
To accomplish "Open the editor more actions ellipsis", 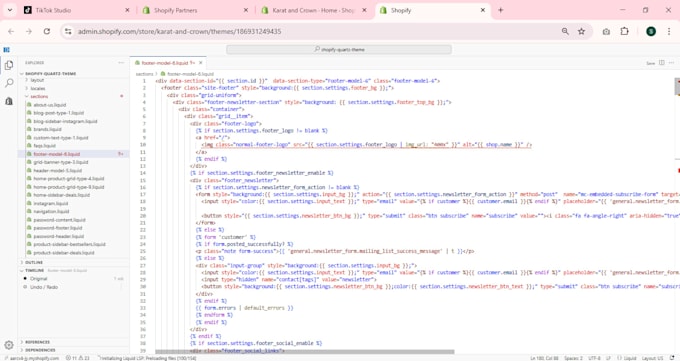I will (671, 63).
